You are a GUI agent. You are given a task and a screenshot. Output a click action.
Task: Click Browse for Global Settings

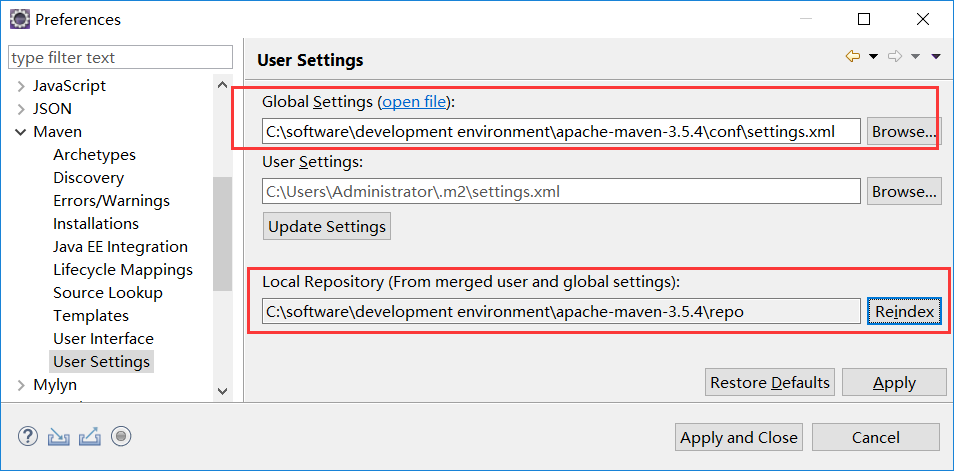(x=903, y=131)
